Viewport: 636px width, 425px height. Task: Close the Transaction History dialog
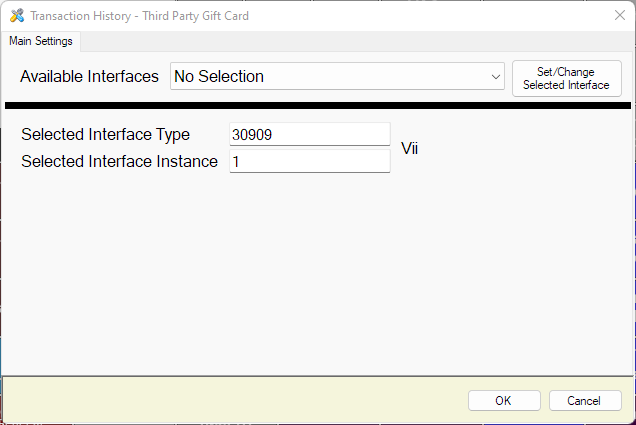(x=619, y=15)
